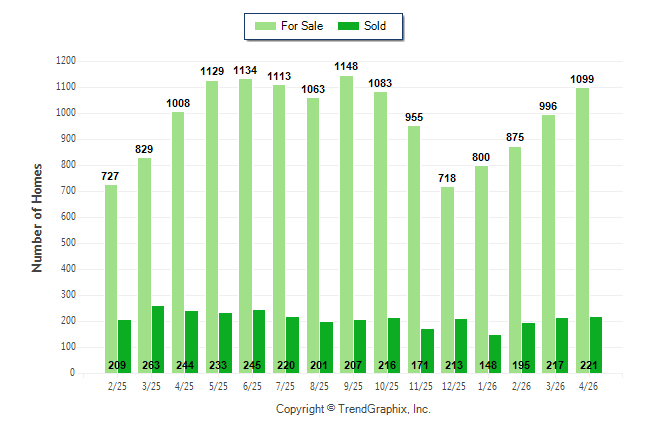
Task: Click the 6/25 For Sale bar labeled 1134
Action: [x=246, y=226]
